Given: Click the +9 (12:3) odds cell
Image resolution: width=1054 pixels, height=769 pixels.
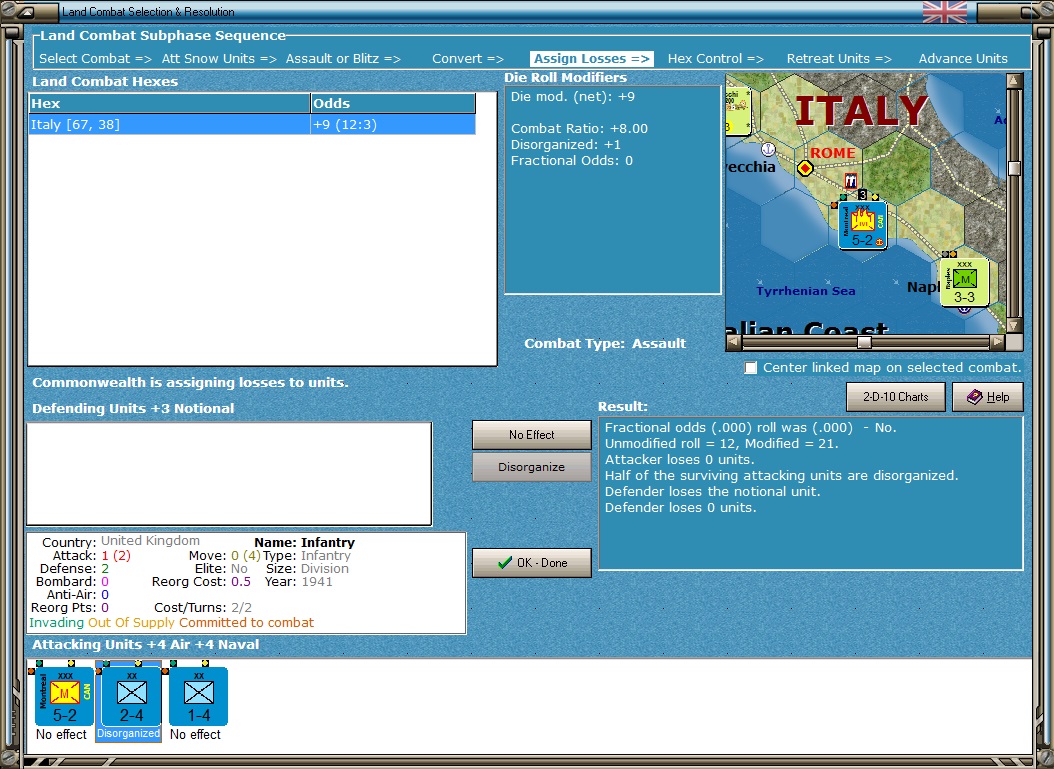Looking at the screenshot, I should coord(393,124).
